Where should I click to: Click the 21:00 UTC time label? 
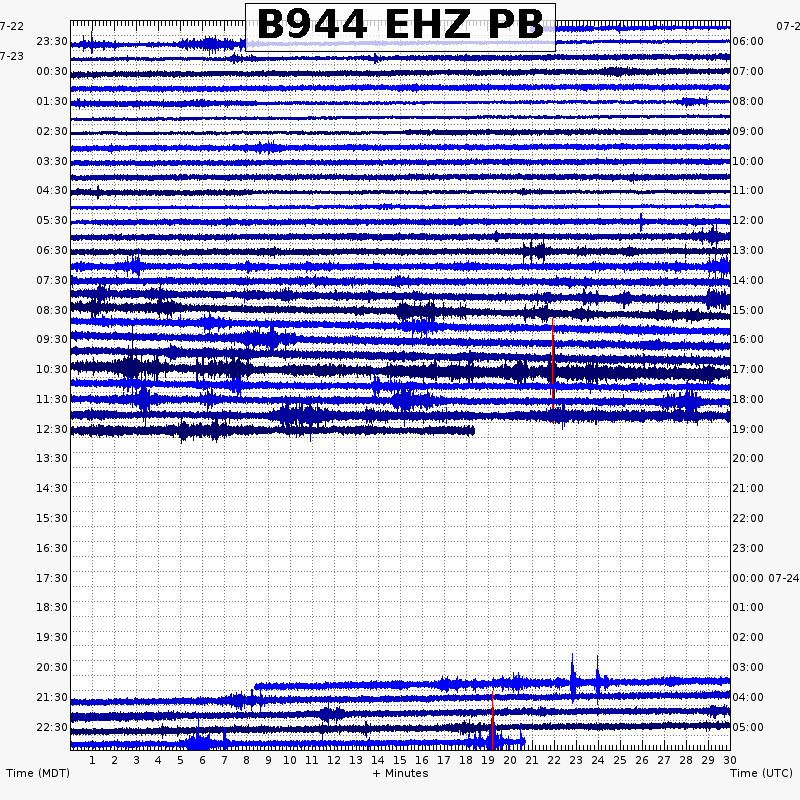pyautogui.click(x=748, y=488)
